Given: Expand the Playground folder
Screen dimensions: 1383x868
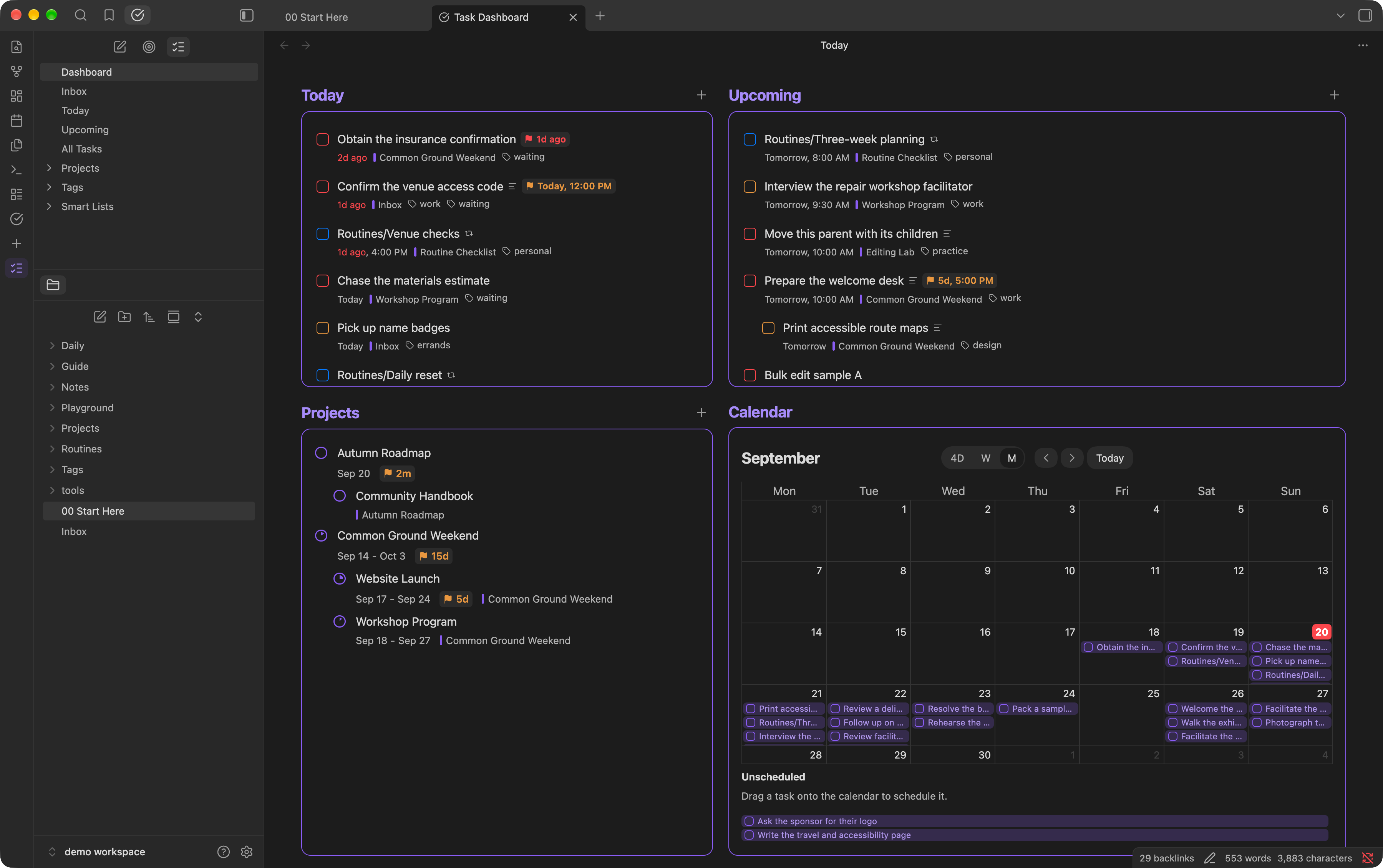Looking at the screenshot, I should pos(52,407).
